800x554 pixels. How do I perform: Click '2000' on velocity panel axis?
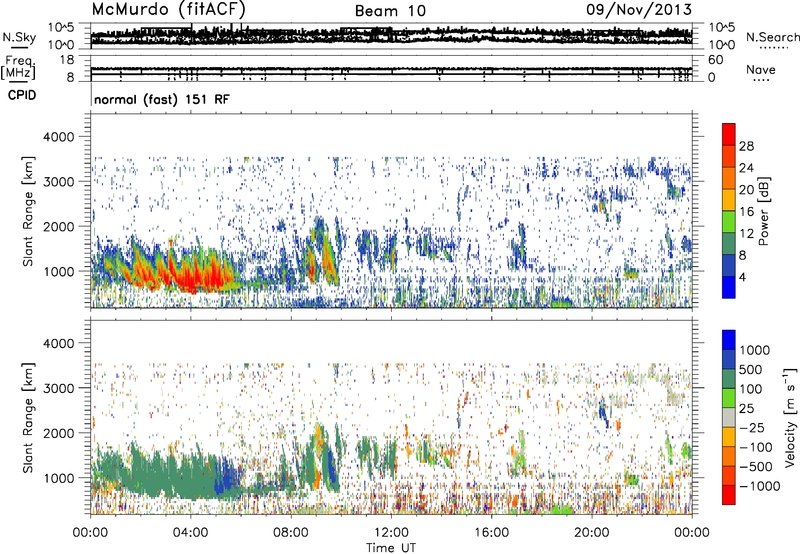pyautogui.click(x=59, y=433)
